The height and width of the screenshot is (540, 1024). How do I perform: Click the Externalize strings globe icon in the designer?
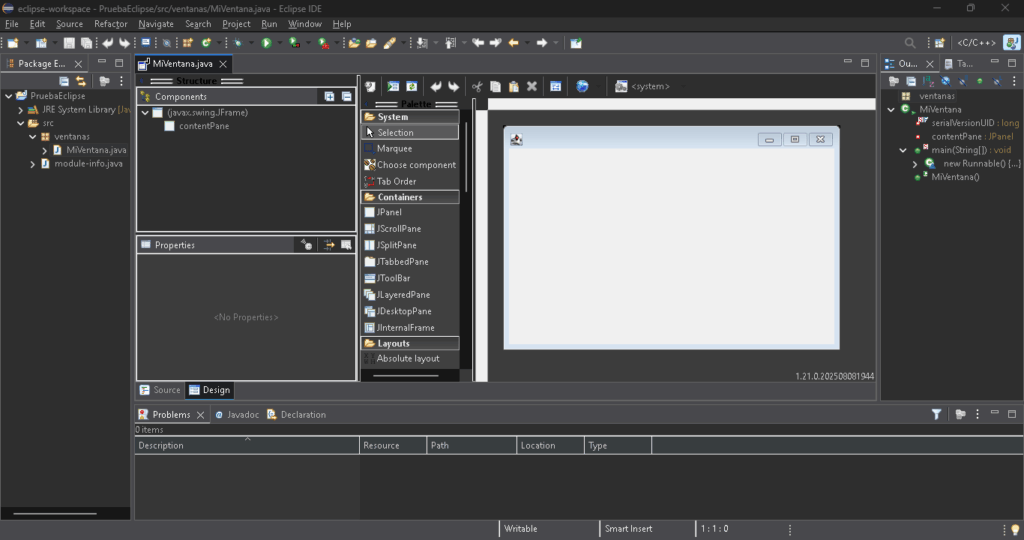click(583, 86)
